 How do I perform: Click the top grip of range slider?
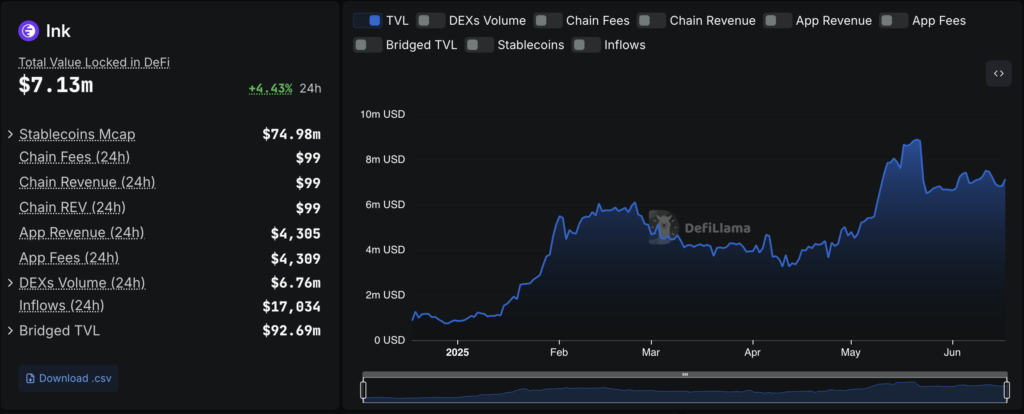coord(684,375)
